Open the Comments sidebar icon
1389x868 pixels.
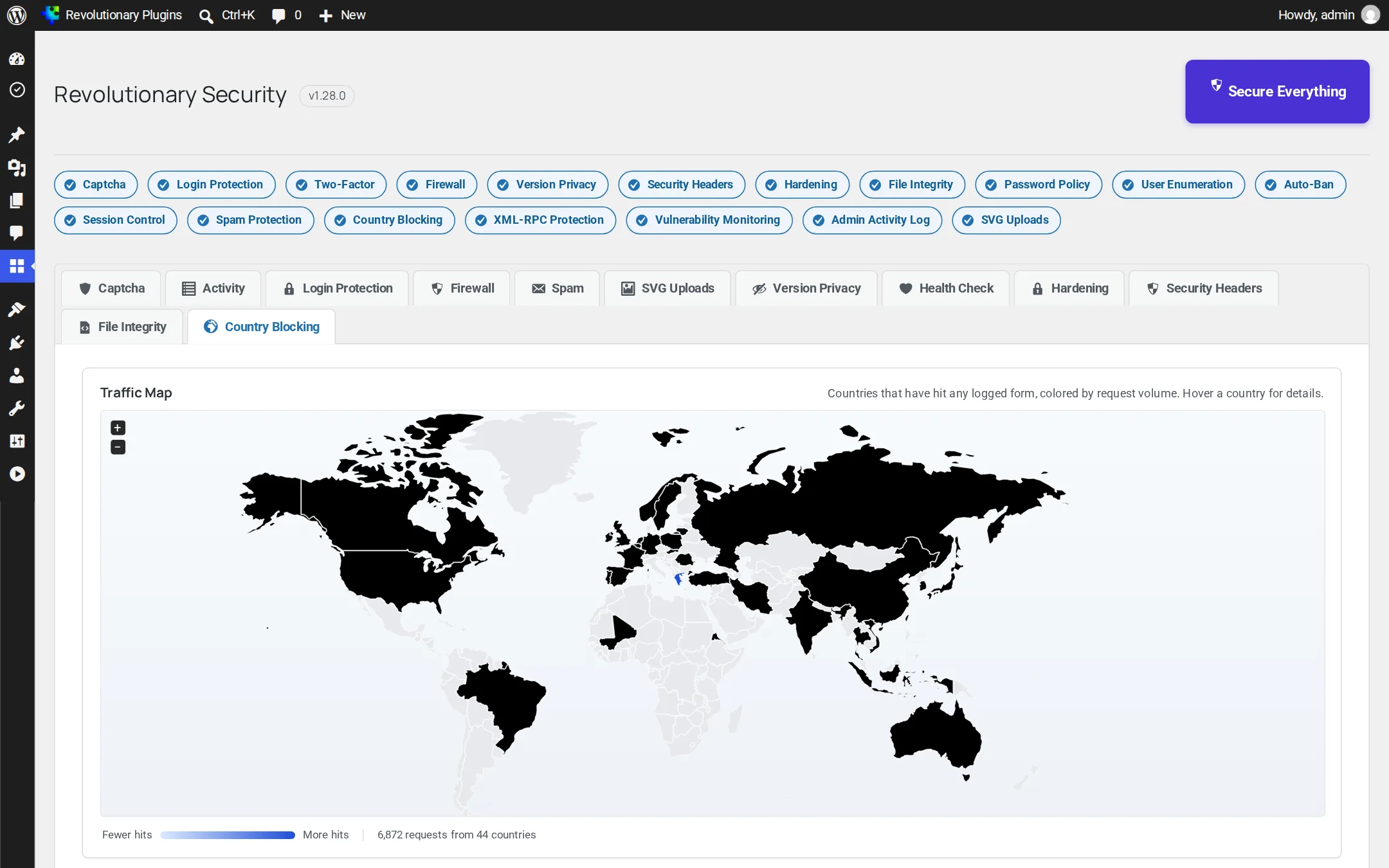coord(17,233)
